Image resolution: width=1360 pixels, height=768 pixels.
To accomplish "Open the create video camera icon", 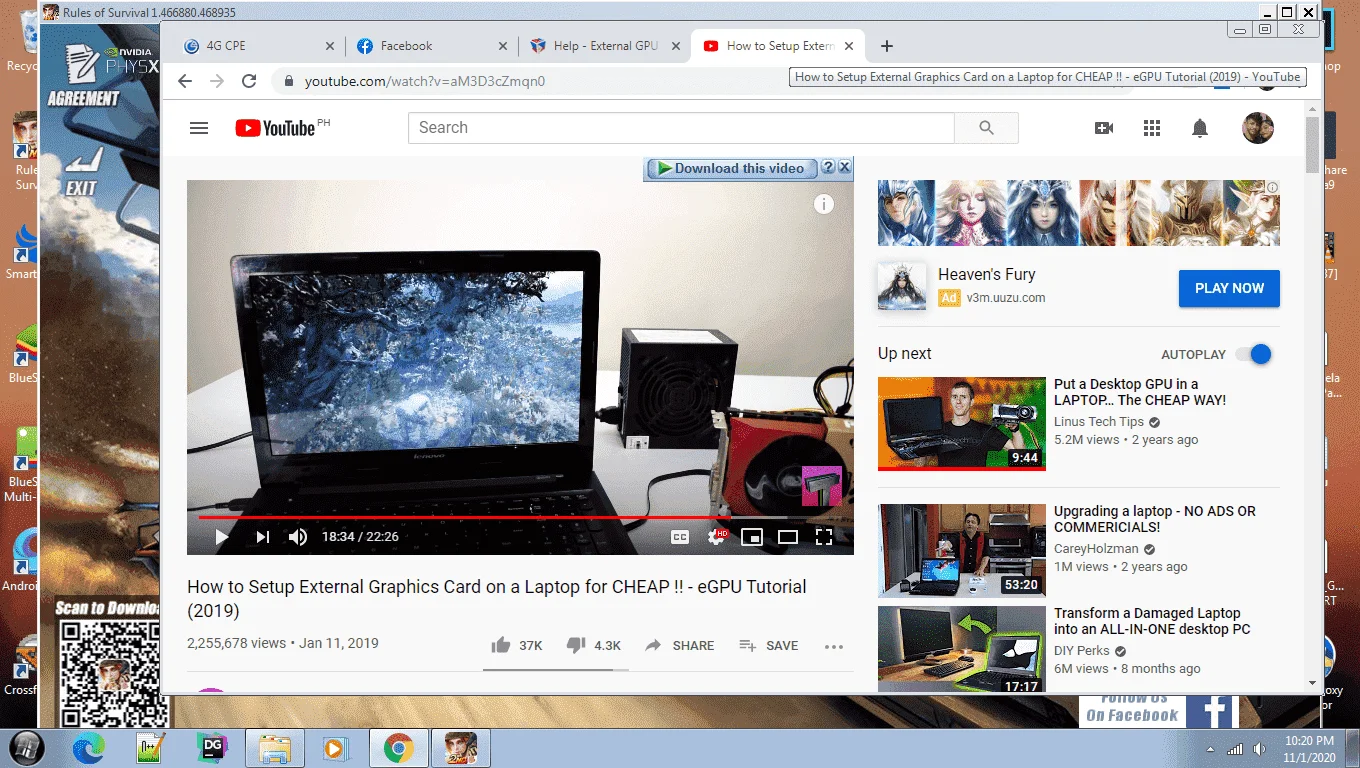I will coord(1104,128).
